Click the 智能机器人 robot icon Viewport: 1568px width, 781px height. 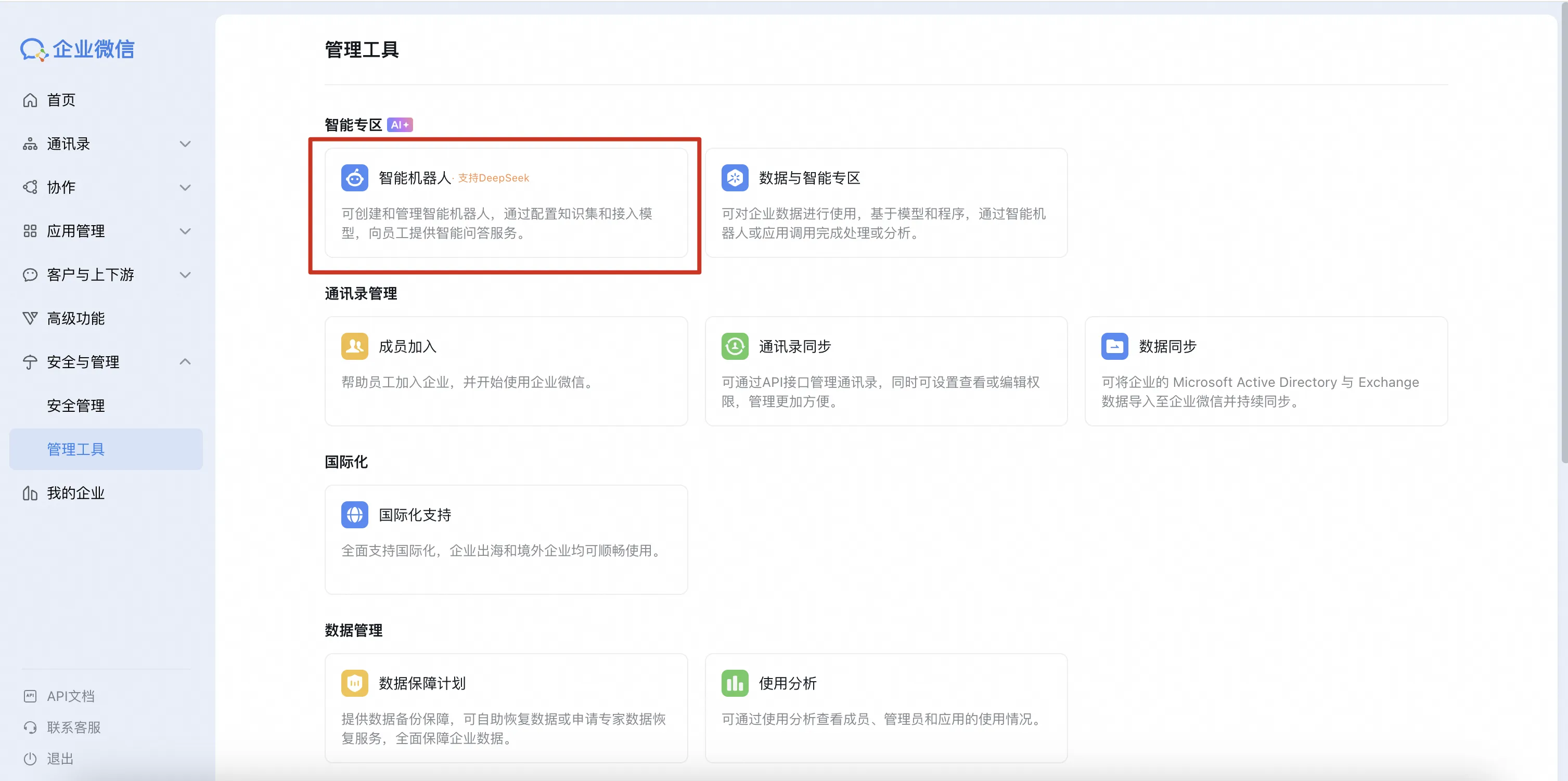(x=355, y=178)
